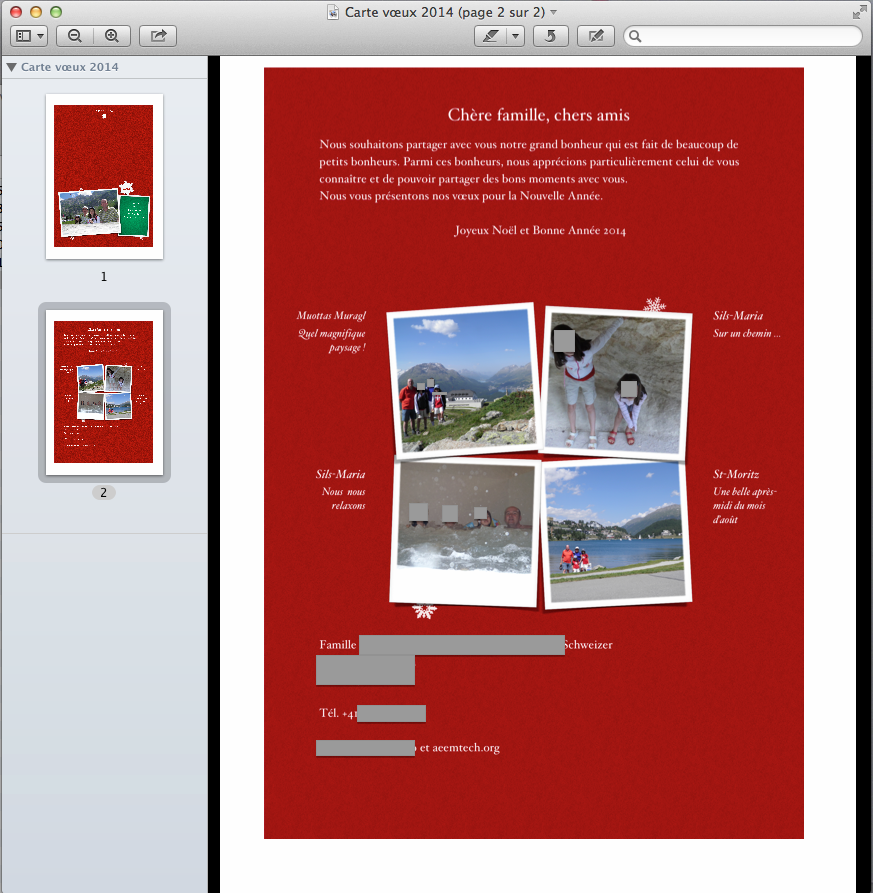Select page 1 thumbnail in sidebar
This screenshot has width=873, height=893.
104,176
